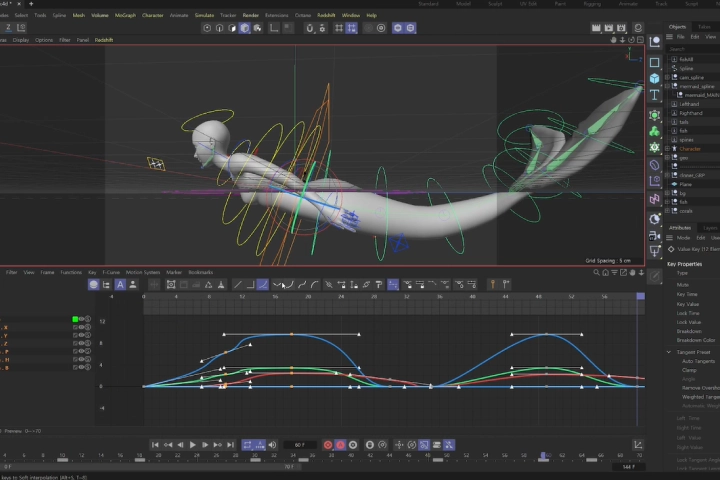Click the current frame field 60 F
720x480 pixels.
pos(300,445)
